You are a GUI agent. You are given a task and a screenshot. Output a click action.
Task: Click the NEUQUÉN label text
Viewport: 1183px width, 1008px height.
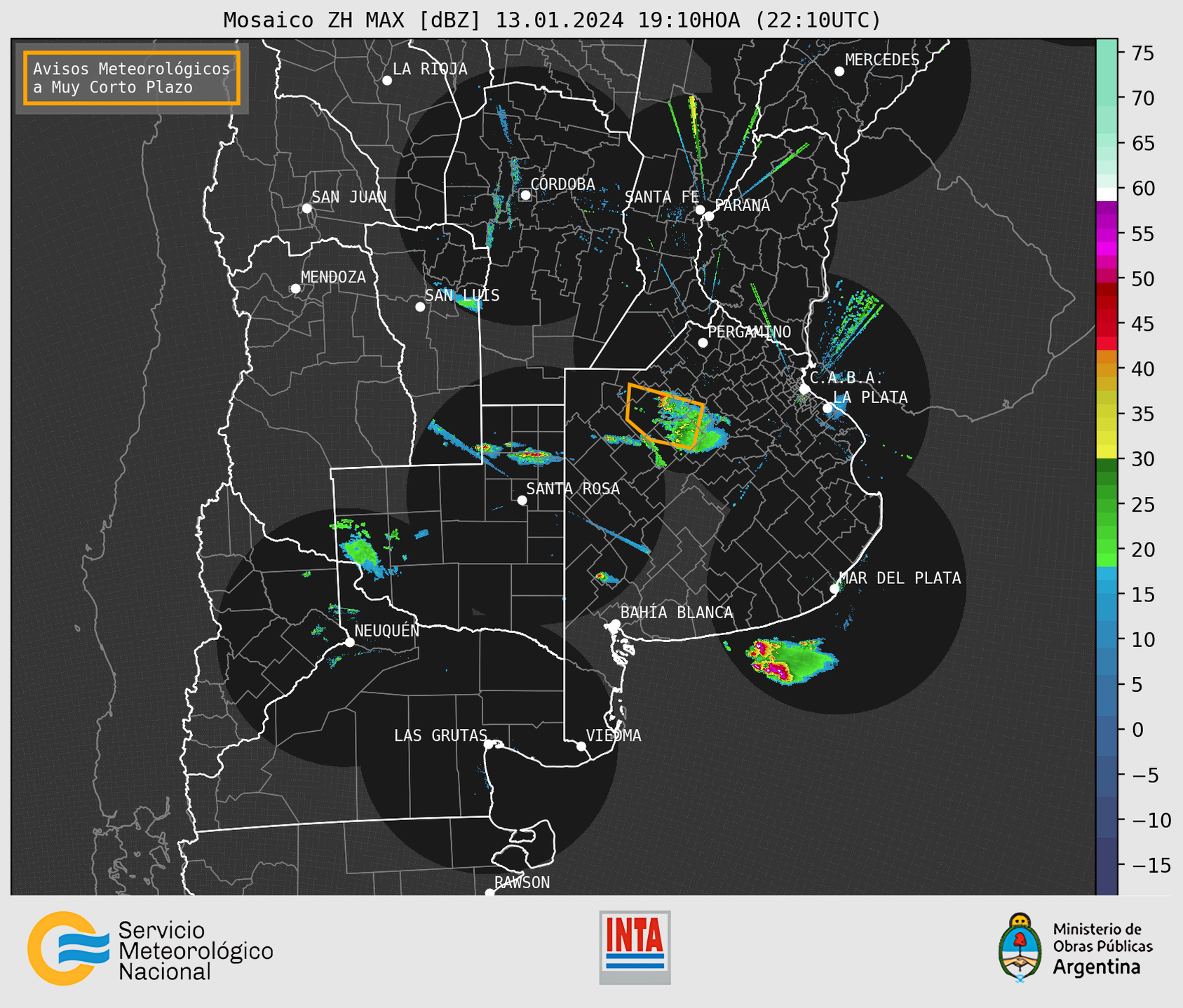[x=387, y=630]
